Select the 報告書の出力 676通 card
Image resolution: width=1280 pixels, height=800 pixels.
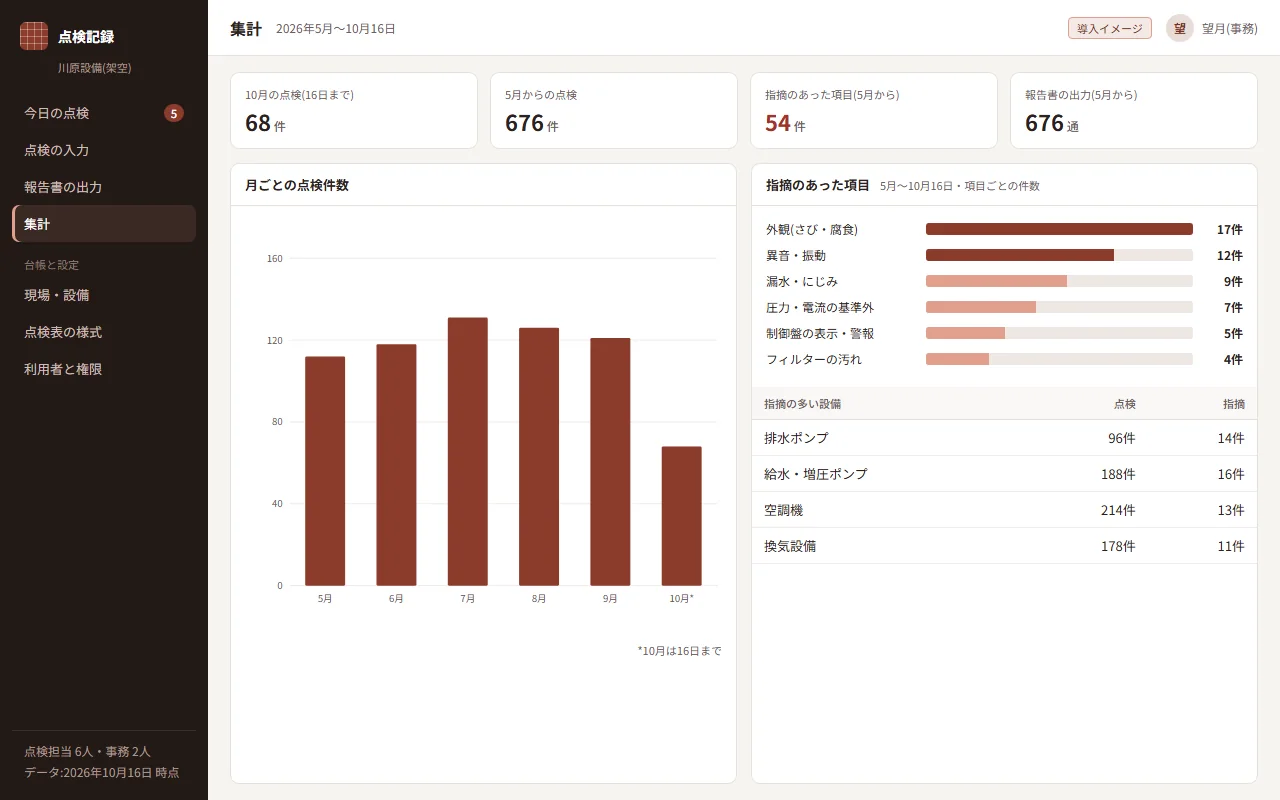(x=1134, y=111)
